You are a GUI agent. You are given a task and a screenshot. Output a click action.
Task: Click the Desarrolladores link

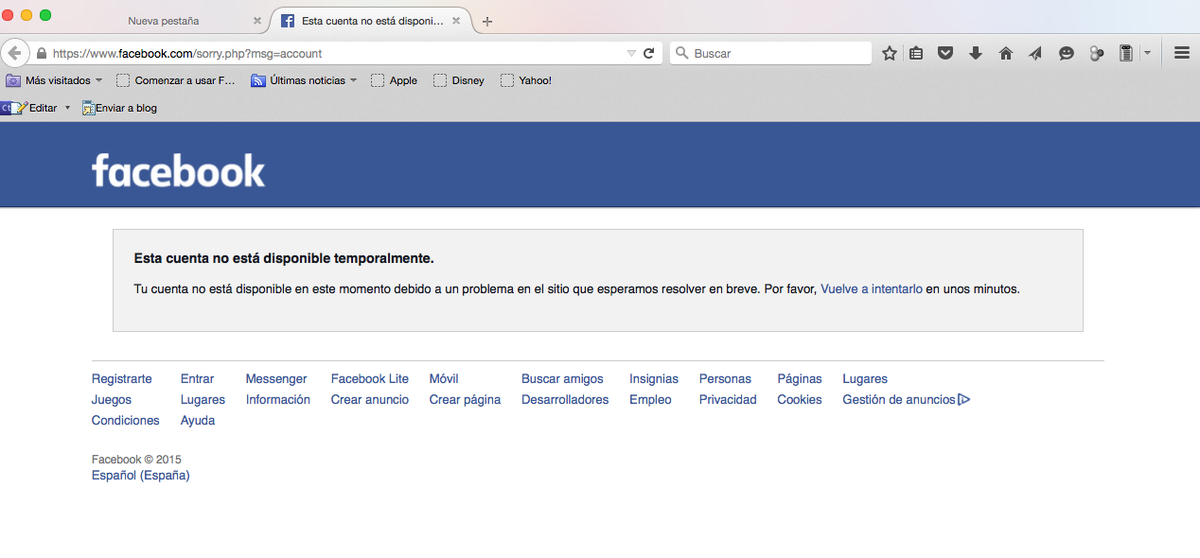(x=565, y=399)
